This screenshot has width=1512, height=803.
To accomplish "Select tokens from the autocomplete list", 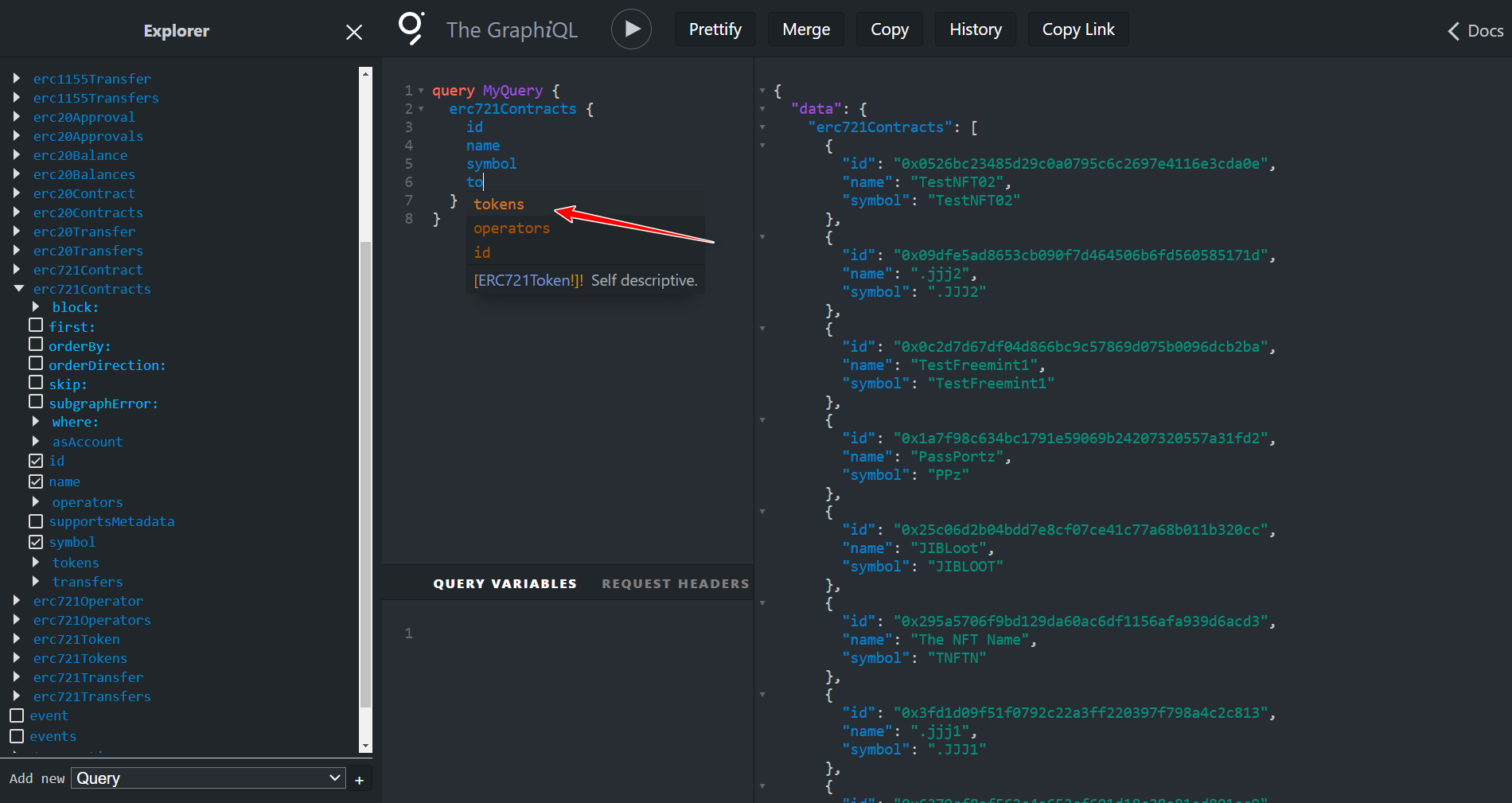I will pos(499,205).
